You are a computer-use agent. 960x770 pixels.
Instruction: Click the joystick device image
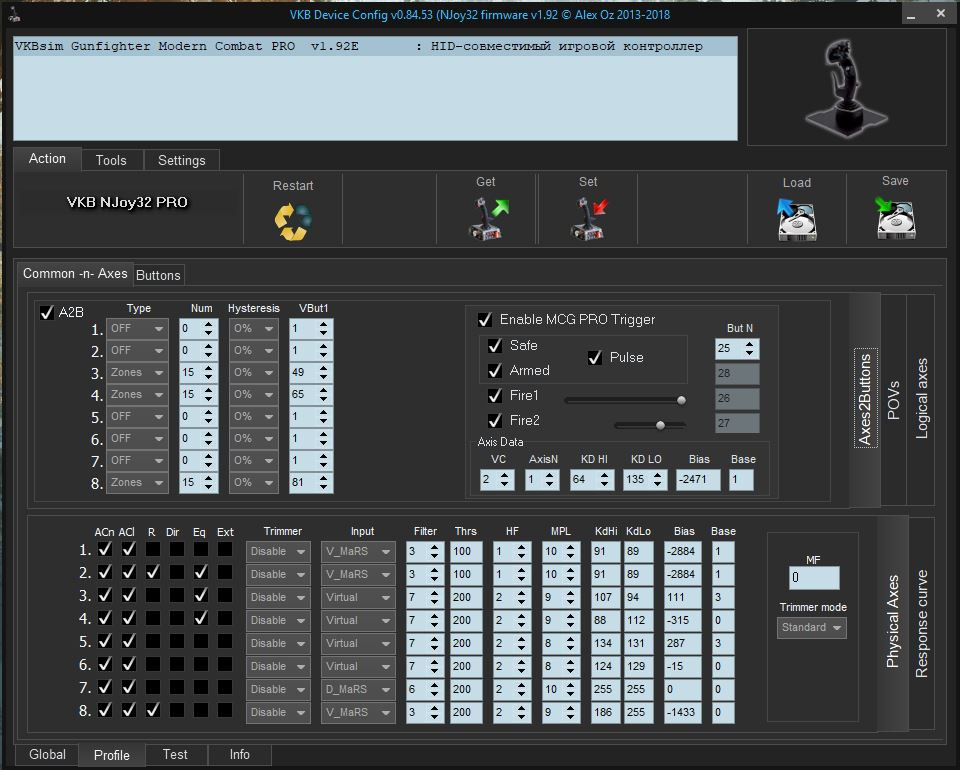[846, 86]
